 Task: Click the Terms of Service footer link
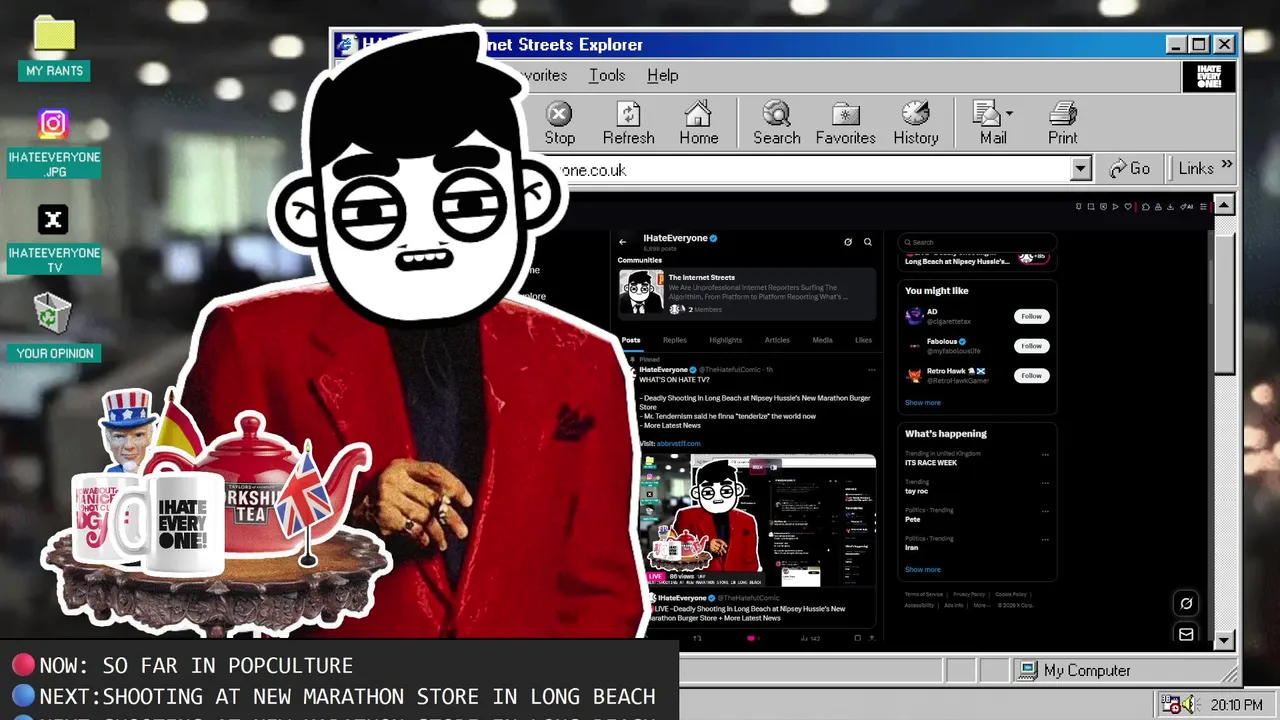tap(924, 594)
